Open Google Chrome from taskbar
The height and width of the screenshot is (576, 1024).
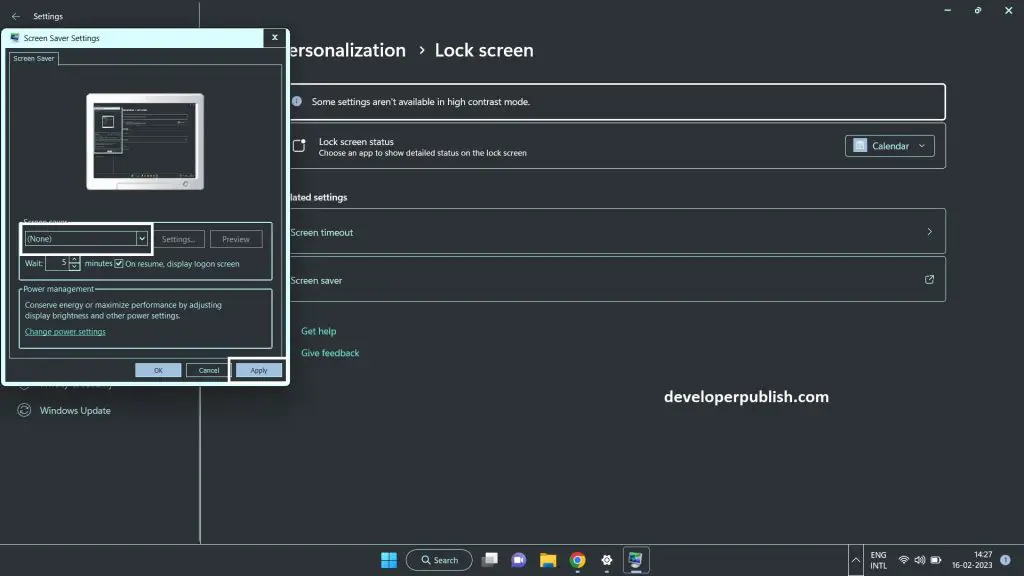click(577, 560)
